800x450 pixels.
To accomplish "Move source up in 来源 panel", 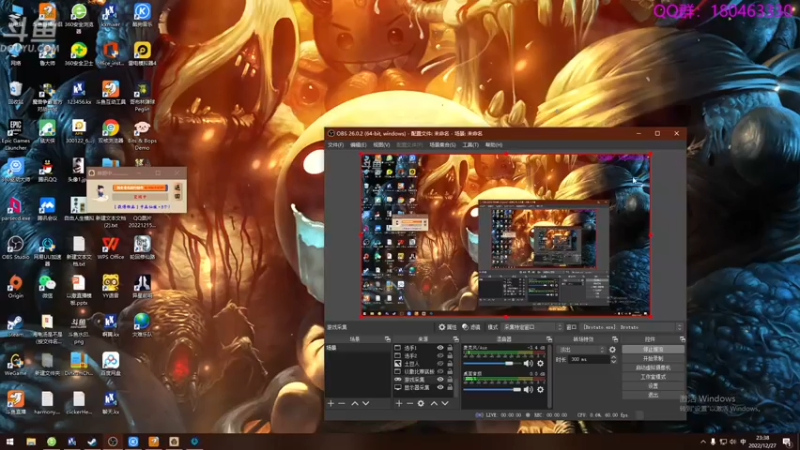I will click(x=434, y=404).
